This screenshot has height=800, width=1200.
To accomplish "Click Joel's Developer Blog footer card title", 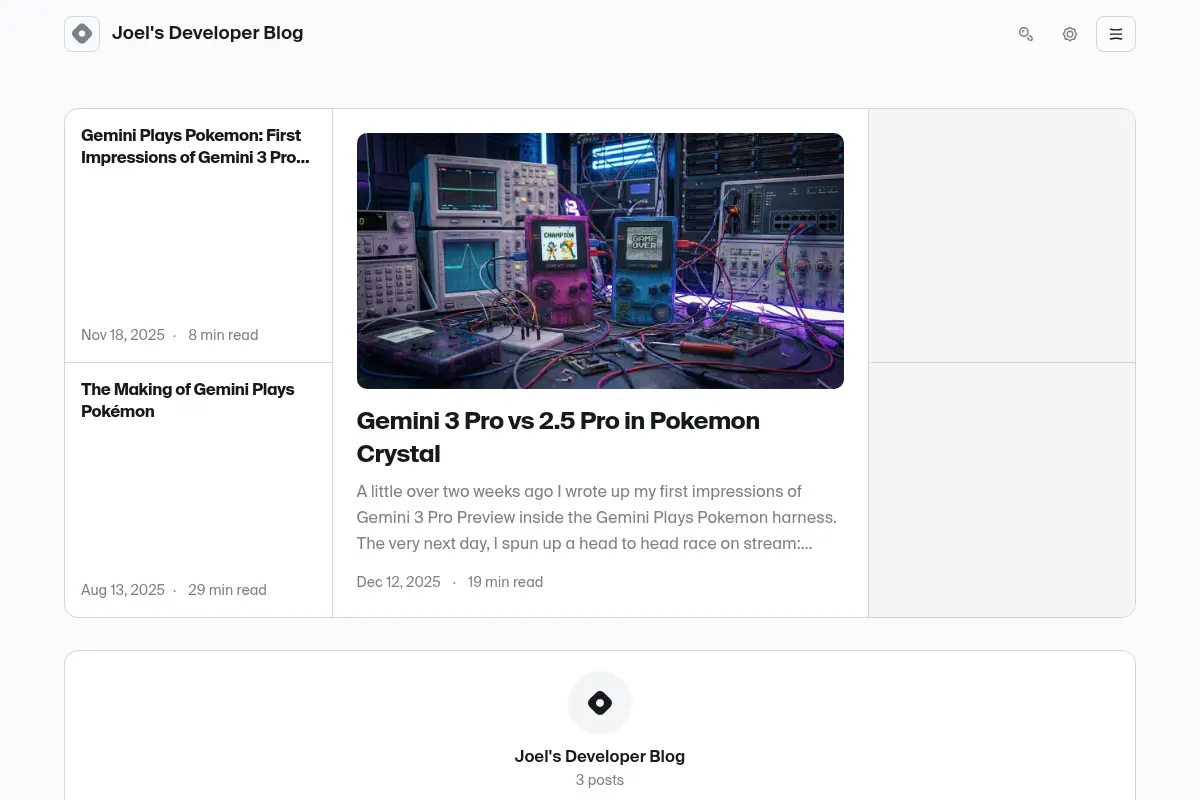I will pos(600,756).
